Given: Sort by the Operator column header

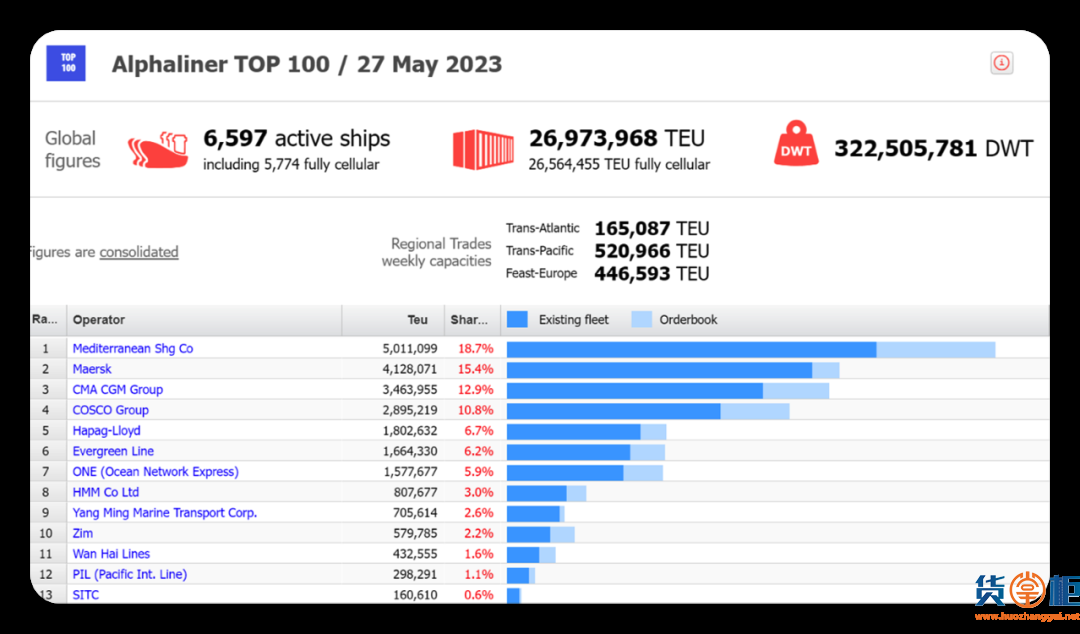Looking at the screenshot, I should point(99,320).
